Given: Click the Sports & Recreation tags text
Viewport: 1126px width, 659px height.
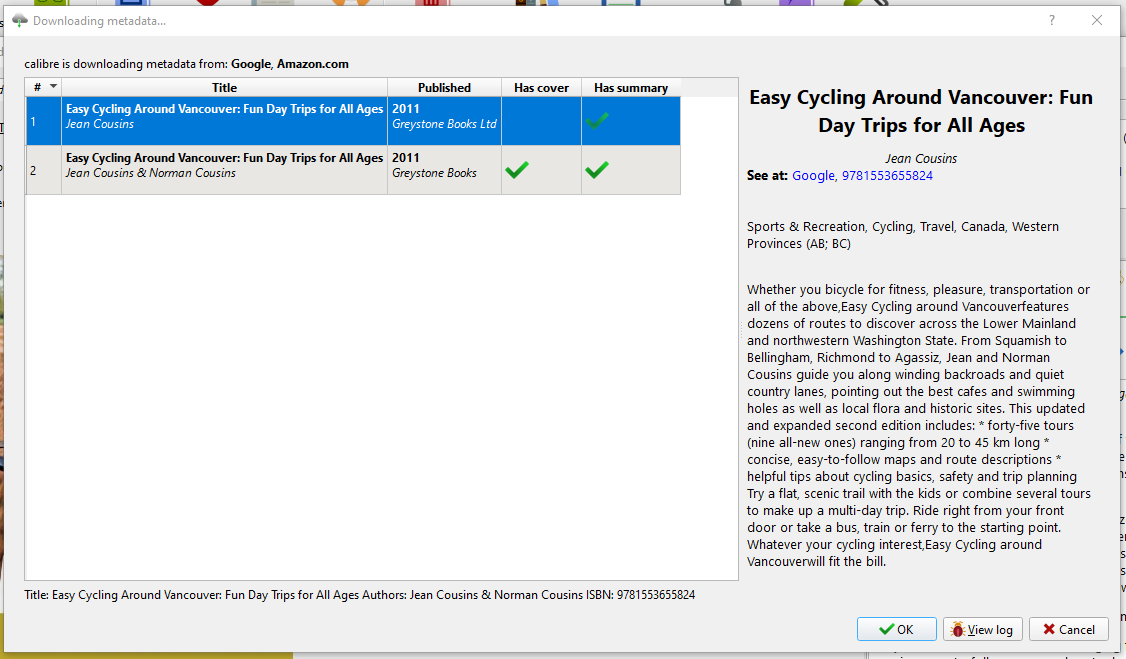Looking at the screenshot, I should 903,235.
